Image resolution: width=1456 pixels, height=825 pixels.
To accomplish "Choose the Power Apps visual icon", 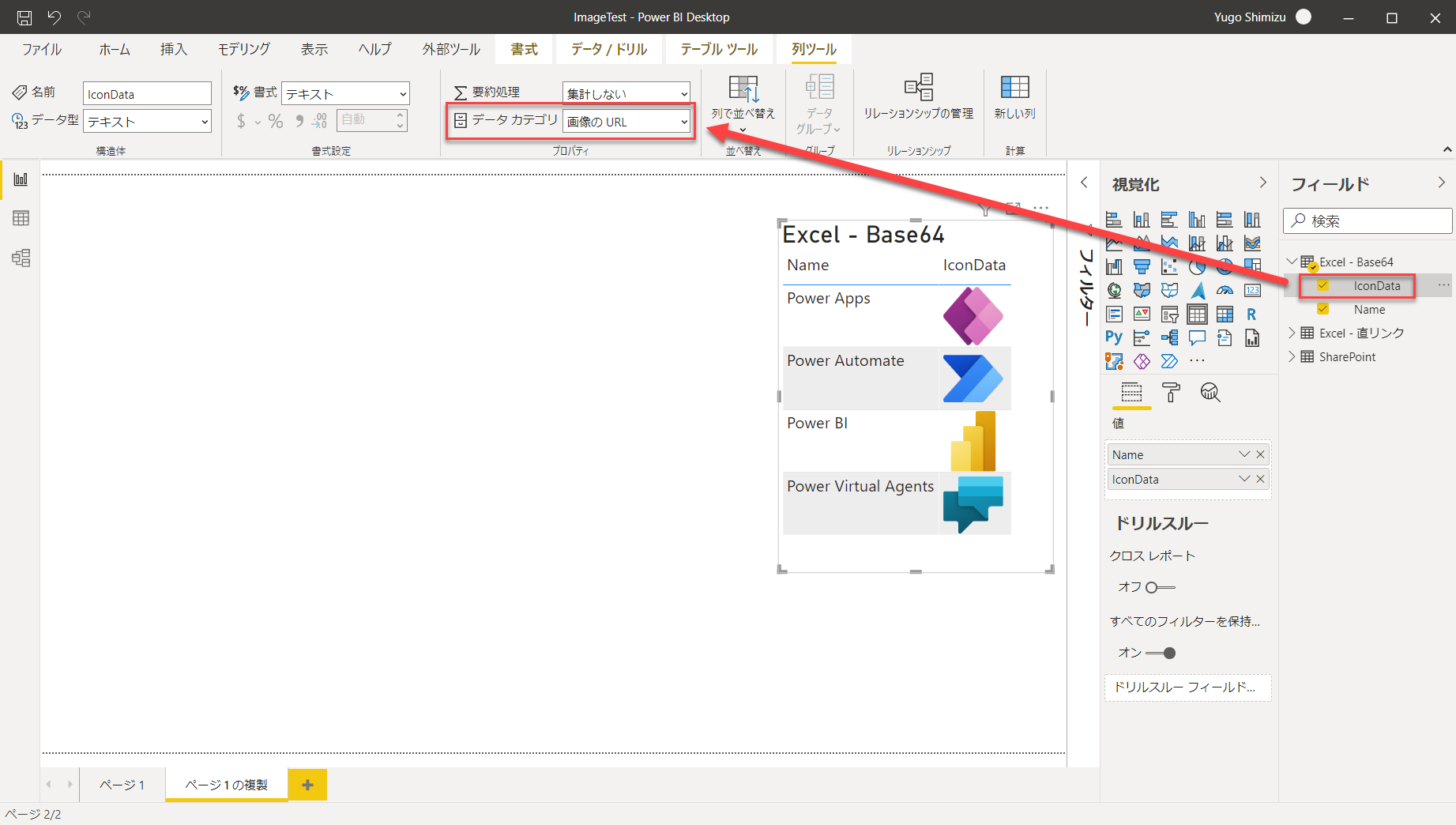I will click(x=1142, y=361).
